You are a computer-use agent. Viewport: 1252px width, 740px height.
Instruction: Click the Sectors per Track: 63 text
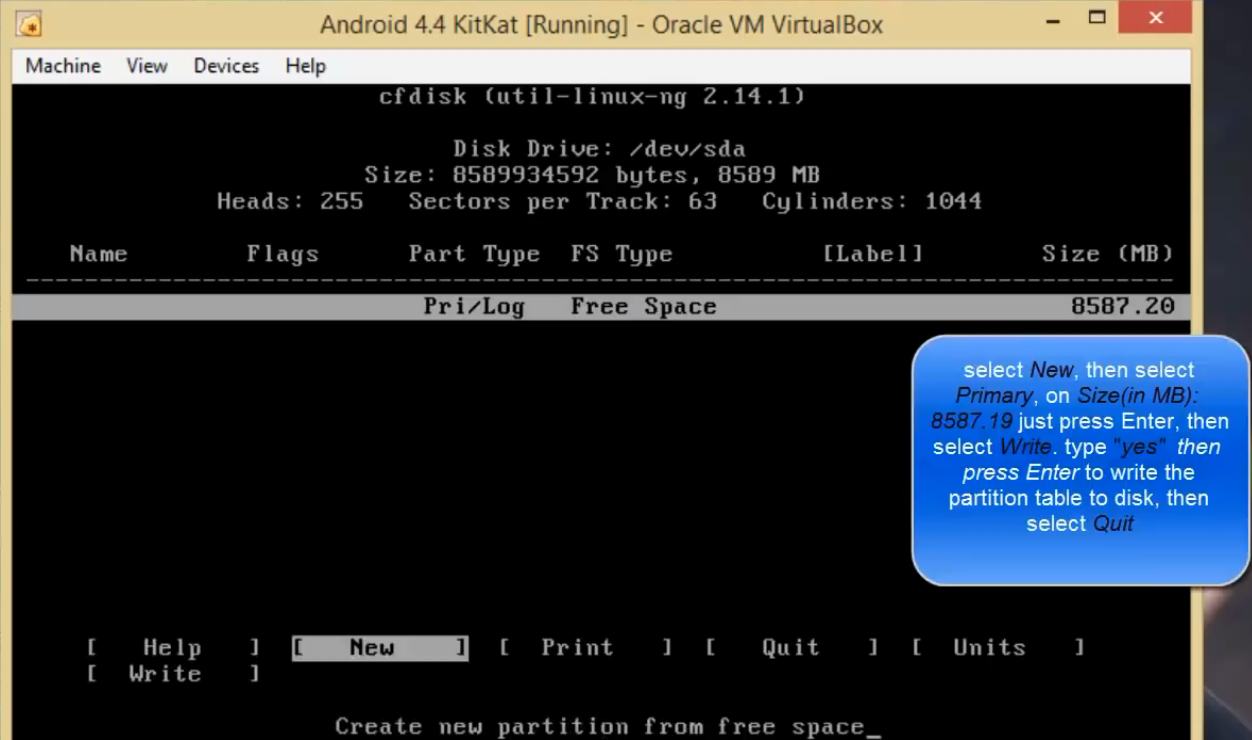tap(563, 201)
